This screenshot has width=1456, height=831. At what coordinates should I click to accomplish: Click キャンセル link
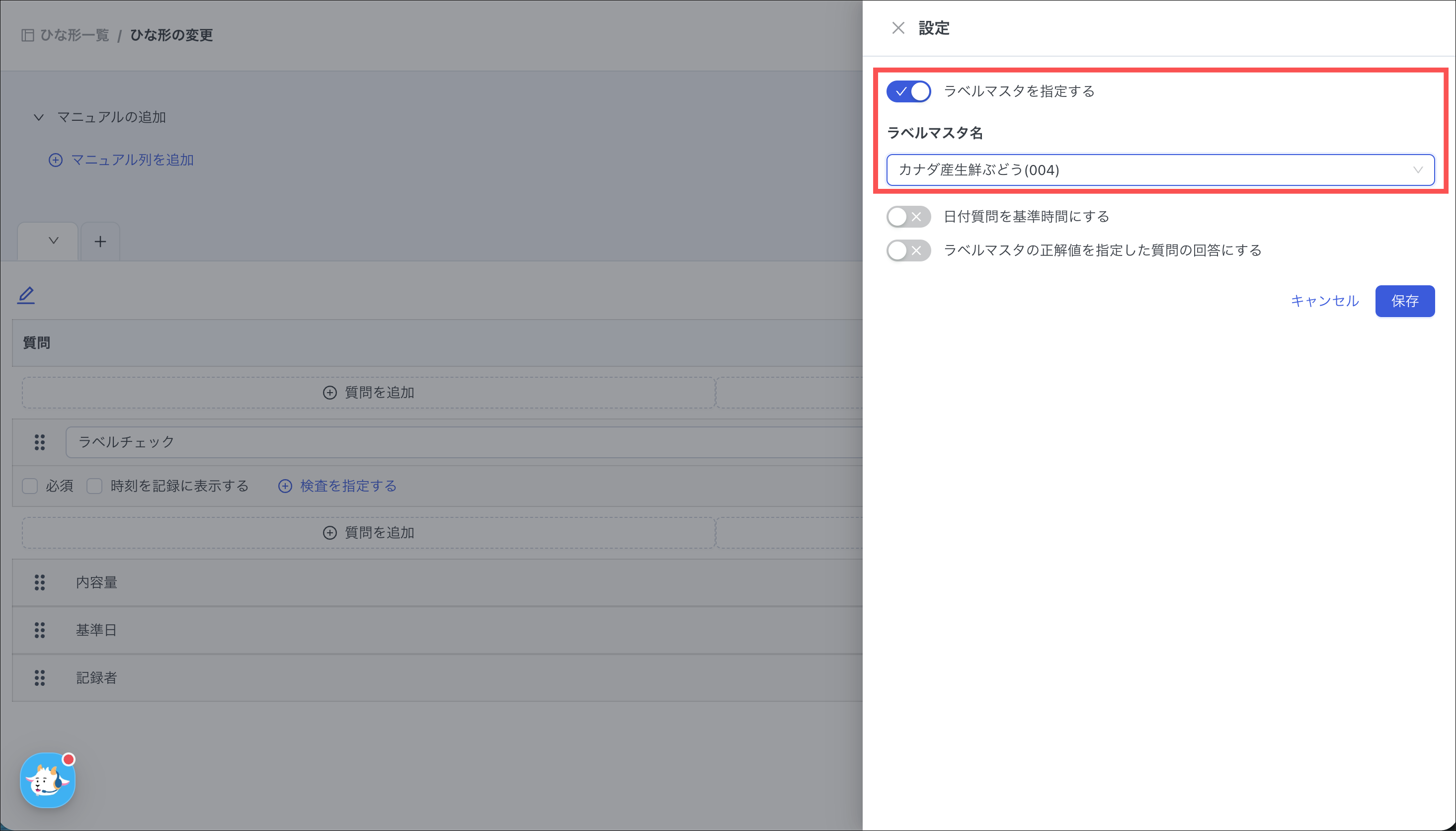point(1324,301)
